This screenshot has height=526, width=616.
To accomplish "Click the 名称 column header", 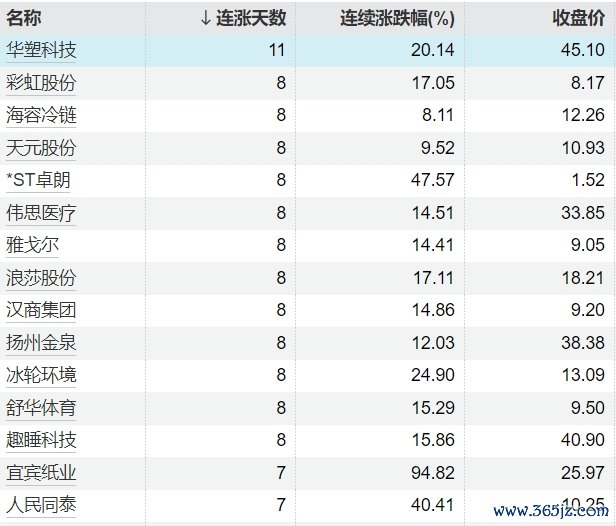I will [23, 18].
